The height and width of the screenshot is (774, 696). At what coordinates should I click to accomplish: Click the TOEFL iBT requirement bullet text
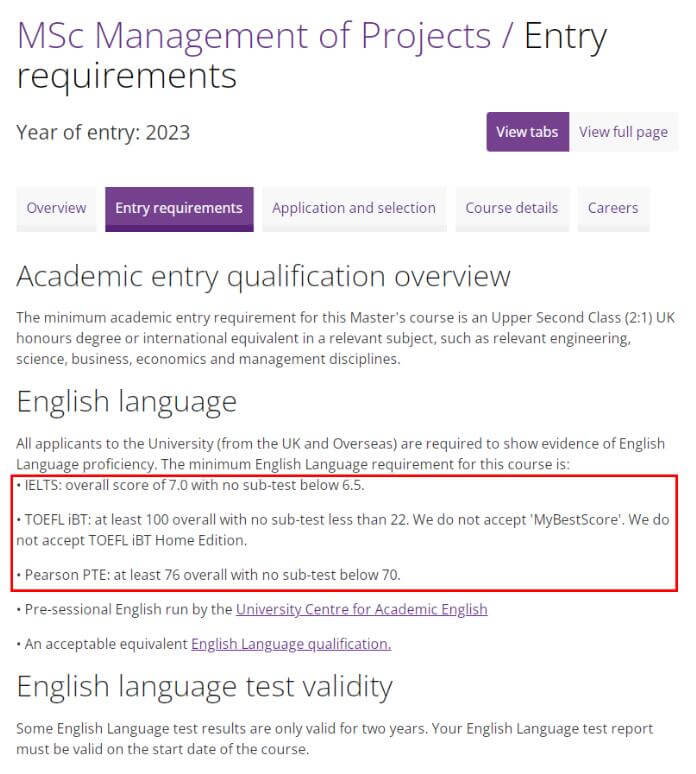(x=343, y=530)
